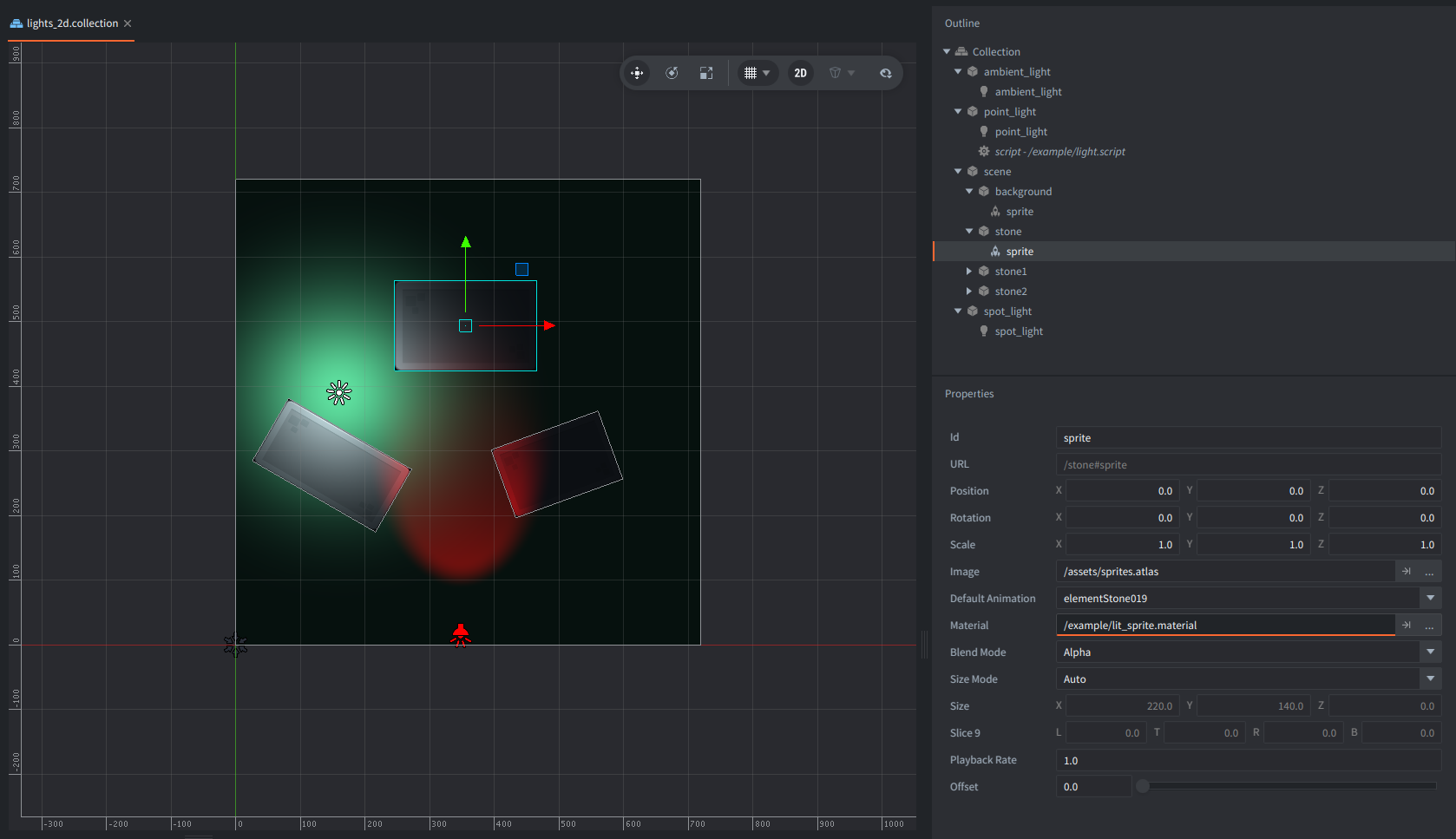Image resolution: width=1456 pixels, height=839 pixels.
Task: Open the Blend Mode dropdown
Action: click(x=1430, y=652)
